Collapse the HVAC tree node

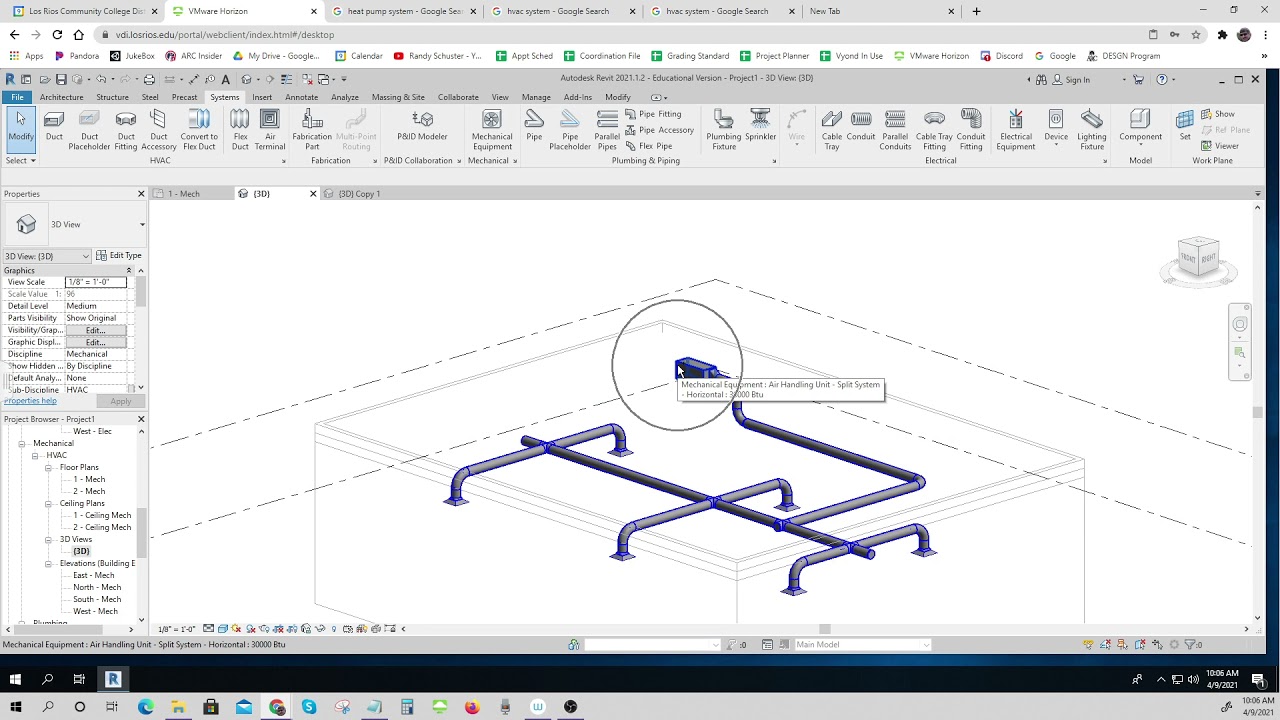[x=35, y=455]
